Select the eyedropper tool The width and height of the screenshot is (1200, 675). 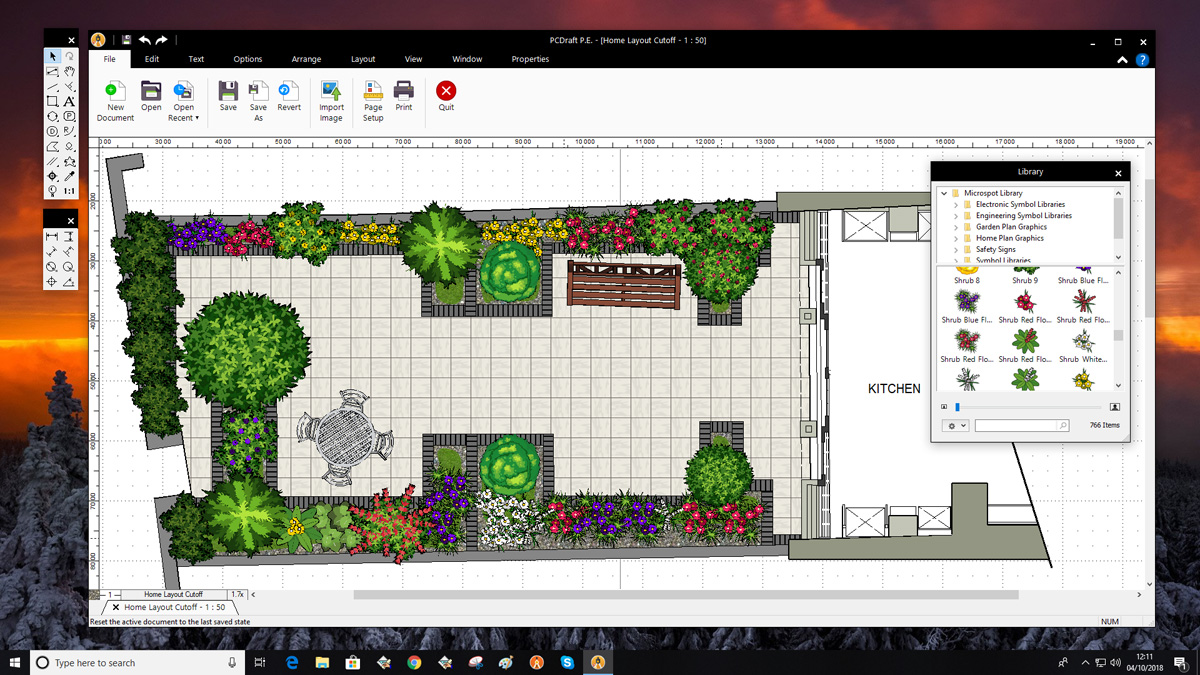click(69, 176)
